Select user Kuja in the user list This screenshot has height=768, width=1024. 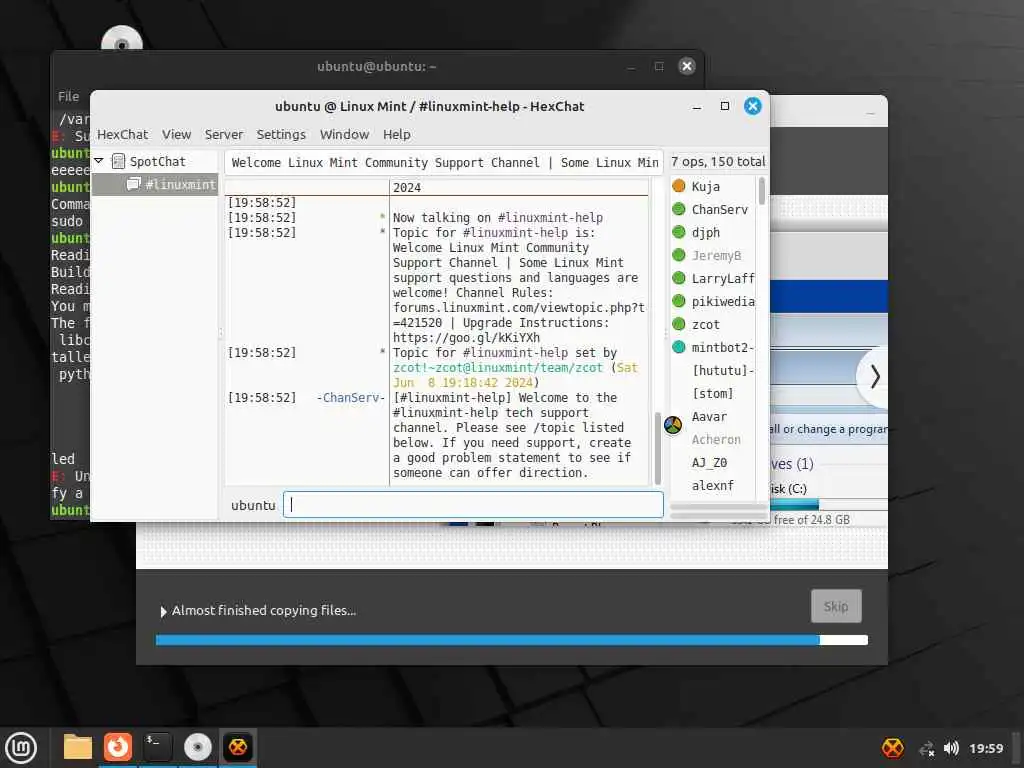point(705,187)
